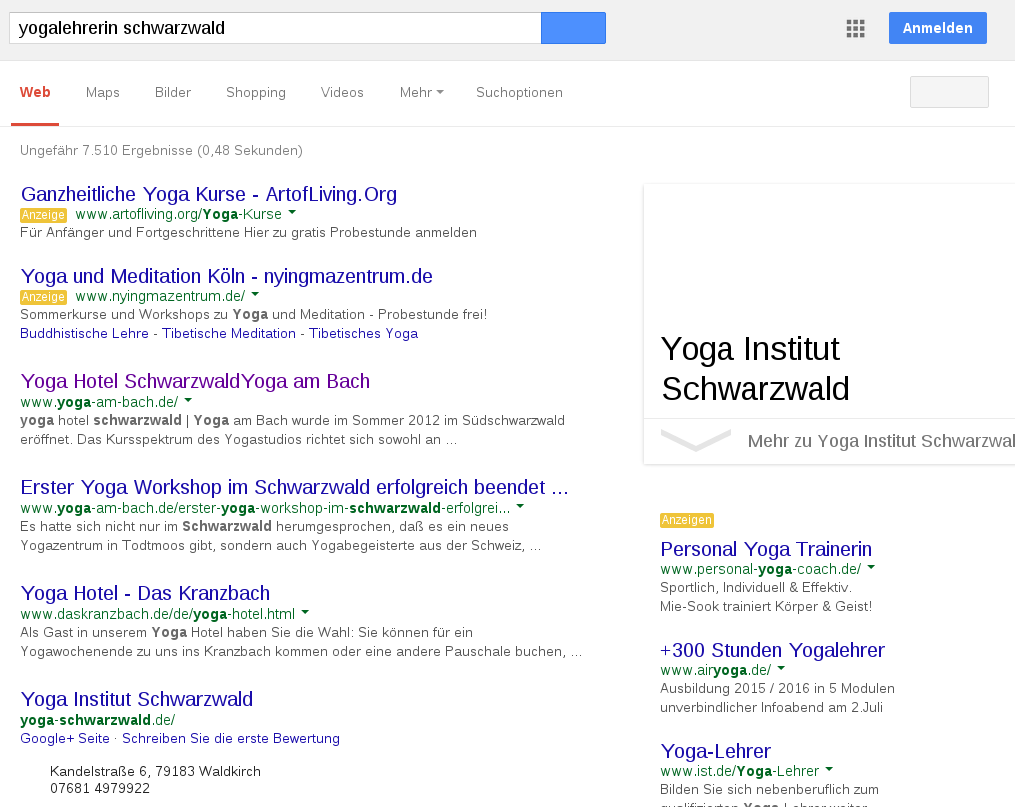Open the Buddhistische Lehre sitelink

pos(84,333)
